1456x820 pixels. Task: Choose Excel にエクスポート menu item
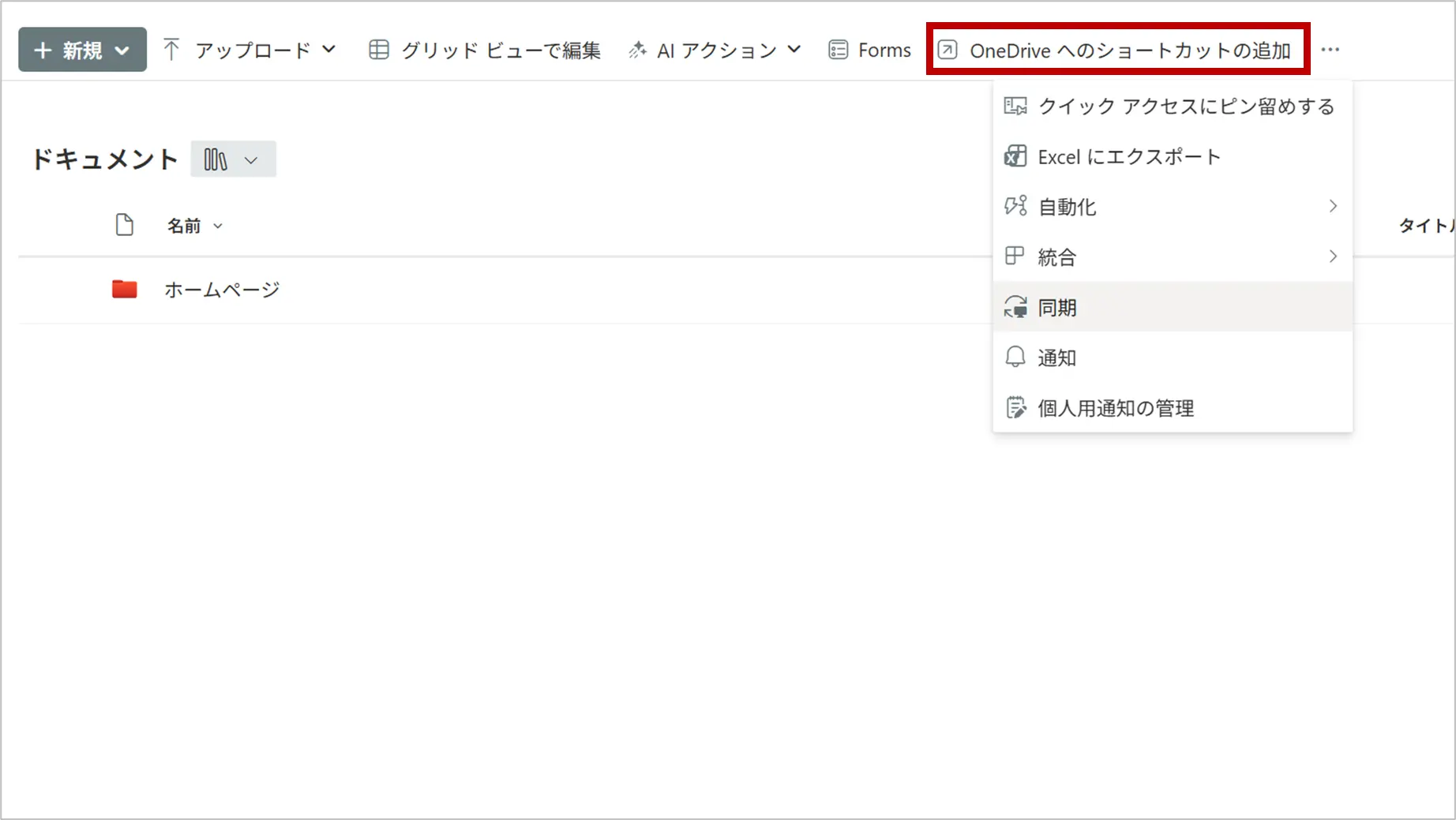point(1129,157)
